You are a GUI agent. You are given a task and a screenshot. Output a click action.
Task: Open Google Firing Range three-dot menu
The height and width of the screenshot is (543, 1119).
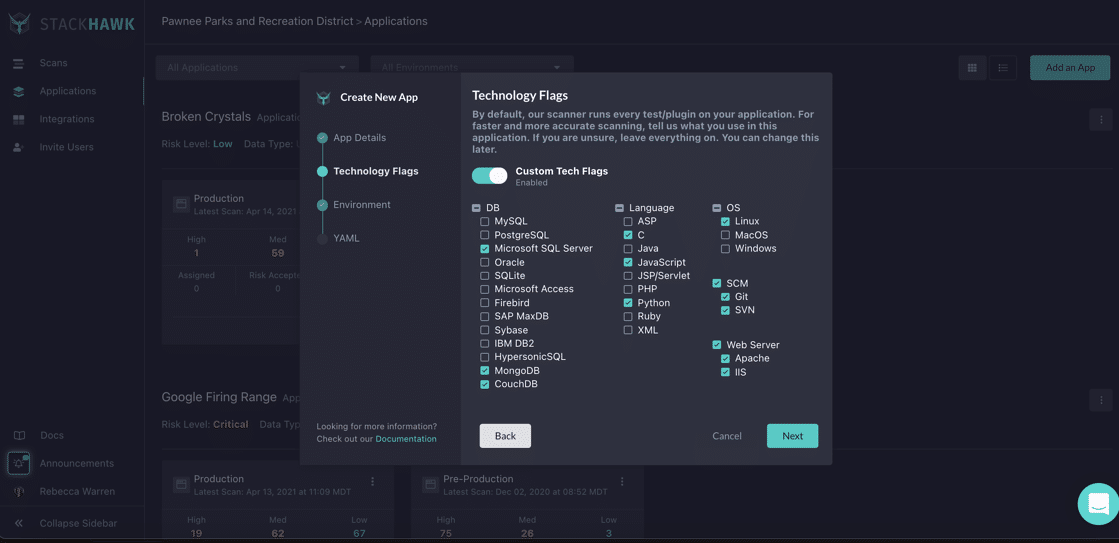pos(1100,400)
